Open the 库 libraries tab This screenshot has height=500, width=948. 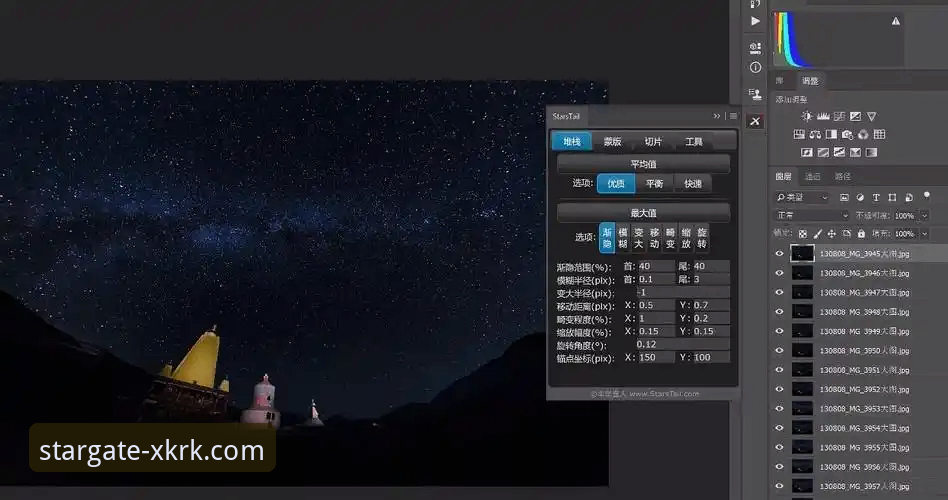pyautogui.click(x=780, y=80)
